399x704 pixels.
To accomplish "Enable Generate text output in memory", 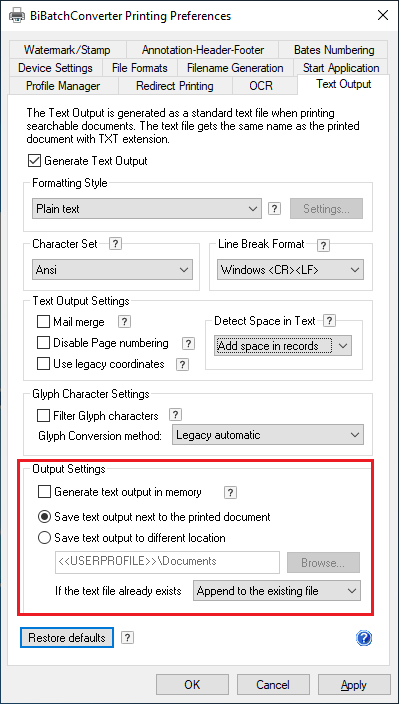I will (x=44, y=492).
